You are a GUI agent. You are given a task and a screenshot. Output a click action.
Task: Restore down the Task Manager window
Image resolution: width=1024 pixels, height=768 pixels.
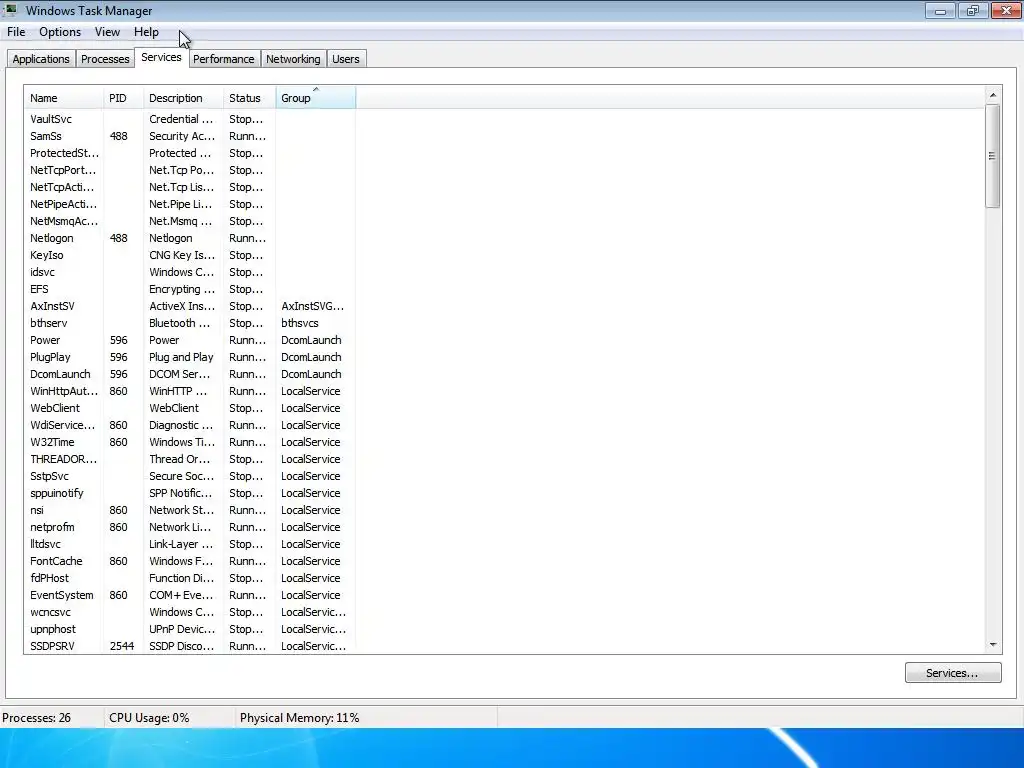point(973,10)
